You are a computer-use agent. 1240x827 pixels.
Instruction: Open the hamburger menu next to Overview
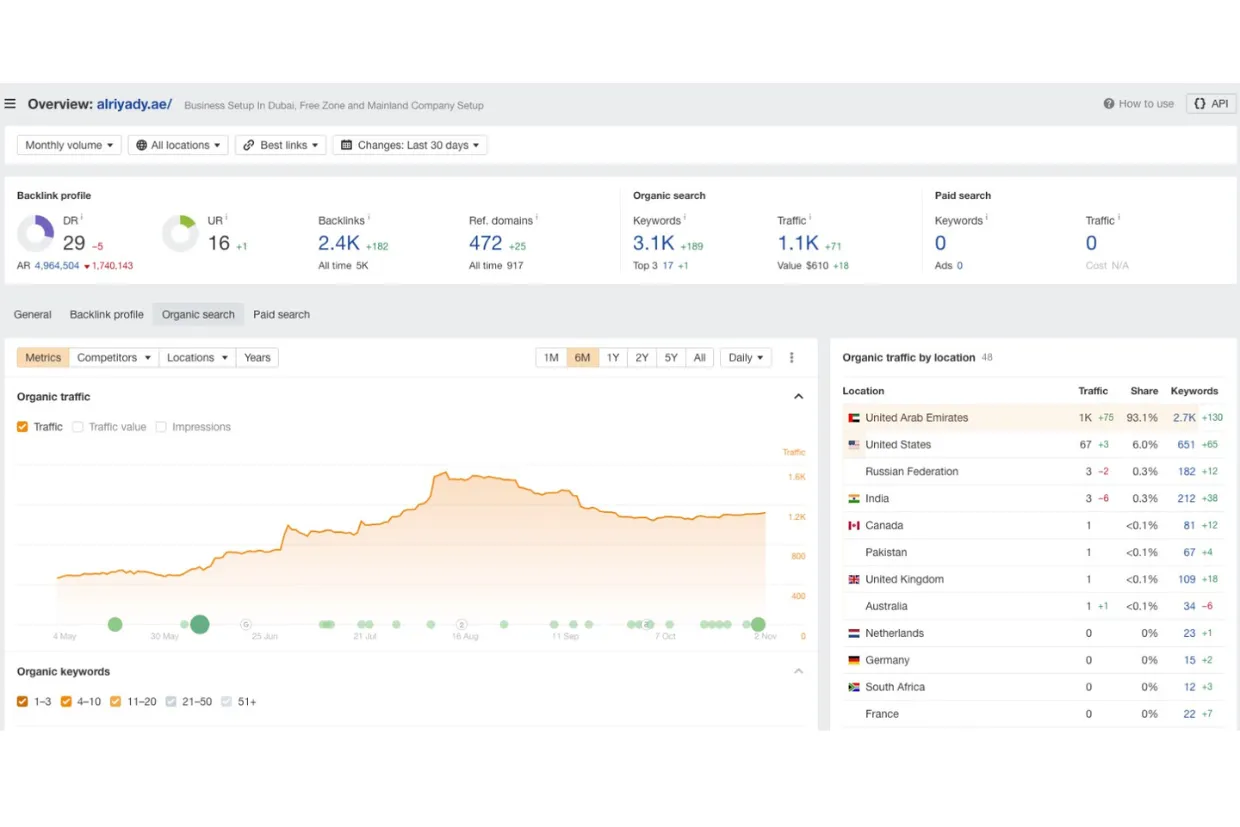pyautogui.click(x=10, y=104)
